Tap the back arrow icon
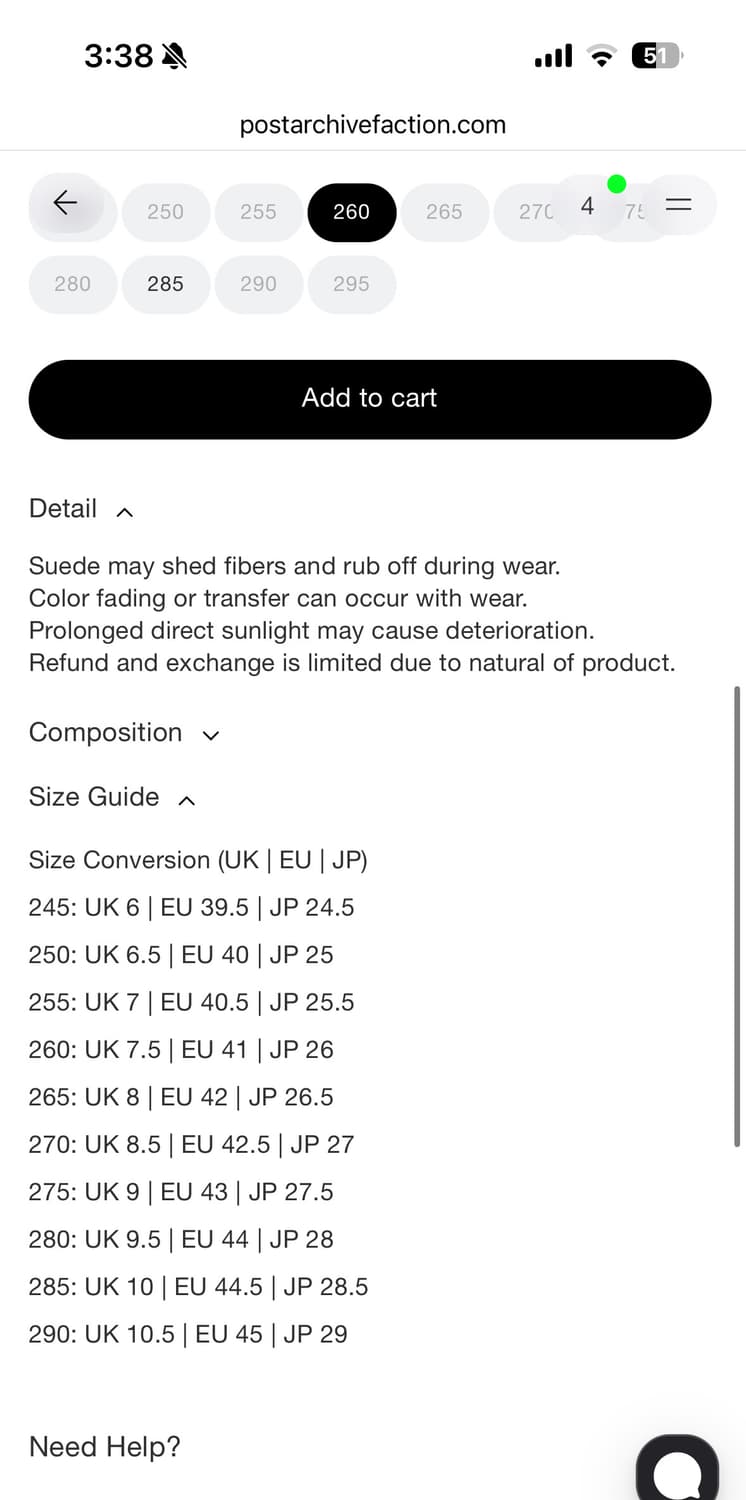 66,203
